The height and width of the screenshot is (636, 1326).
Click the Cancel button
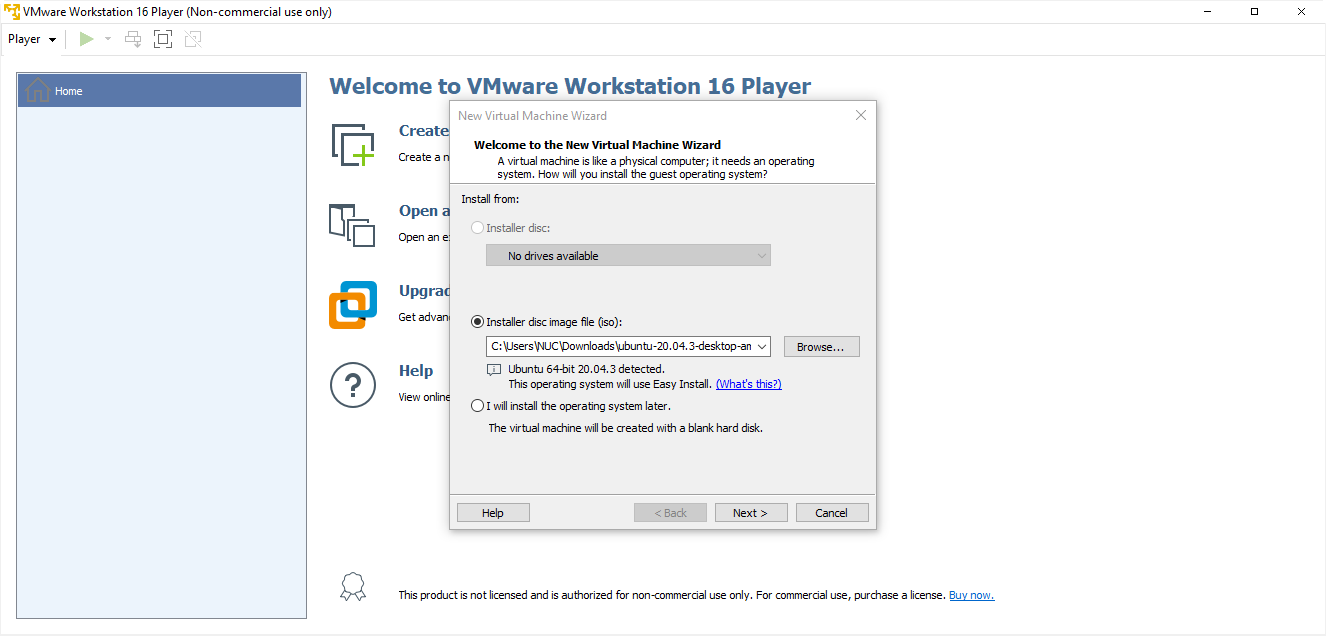(x=832, y=513)
